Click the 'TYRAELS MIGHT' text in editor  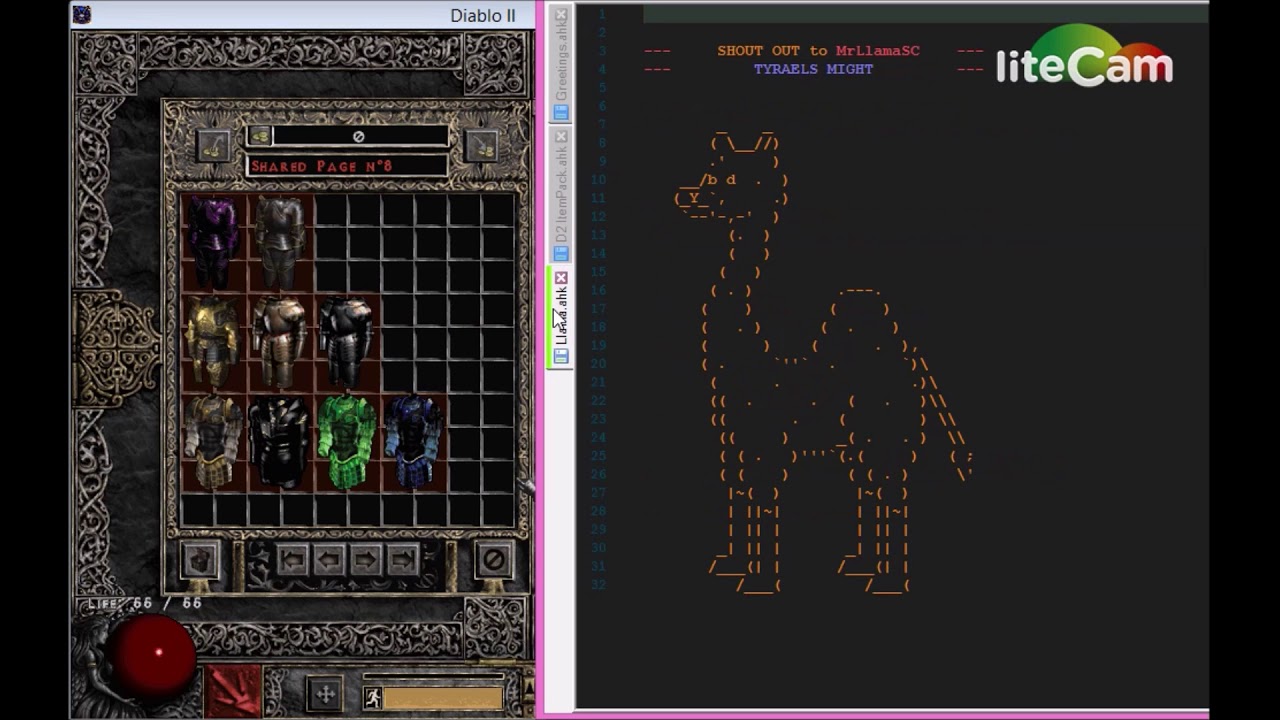(x=814, y=69)
